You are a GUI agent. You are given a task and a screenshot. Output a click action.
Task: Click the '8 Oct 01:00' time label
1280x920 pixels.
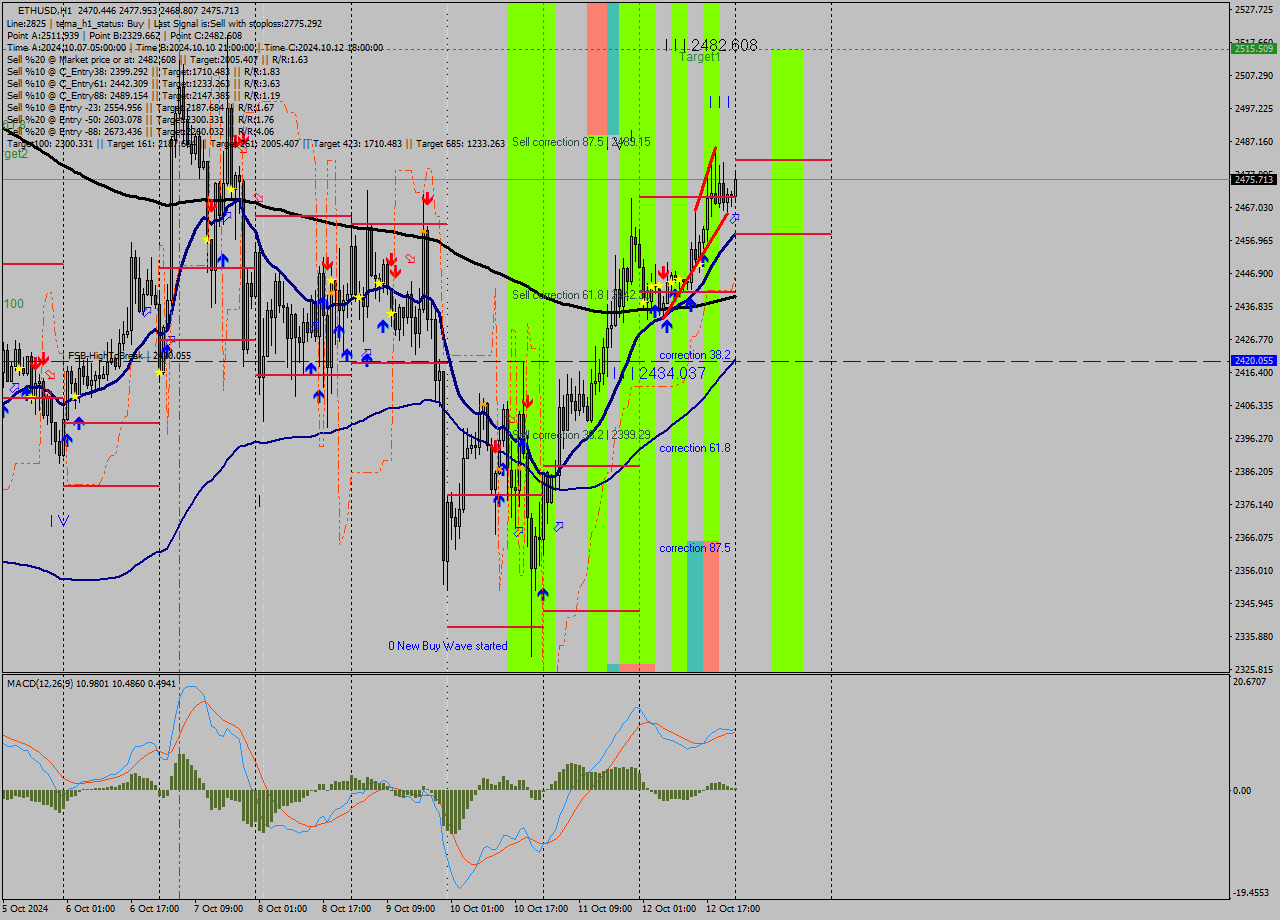(282, 909)
